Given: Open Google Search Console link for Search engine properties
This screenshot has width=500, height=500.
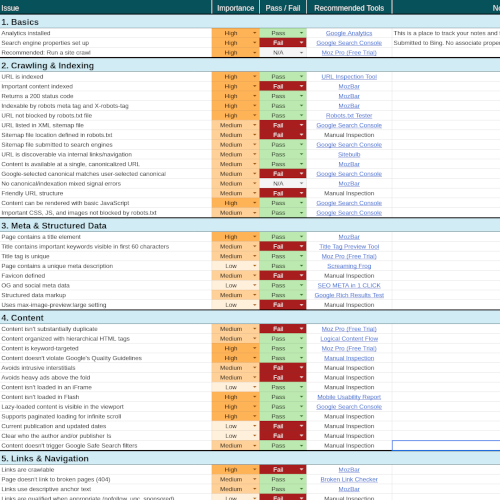Looking at the screenshot, I should (349, 43).
